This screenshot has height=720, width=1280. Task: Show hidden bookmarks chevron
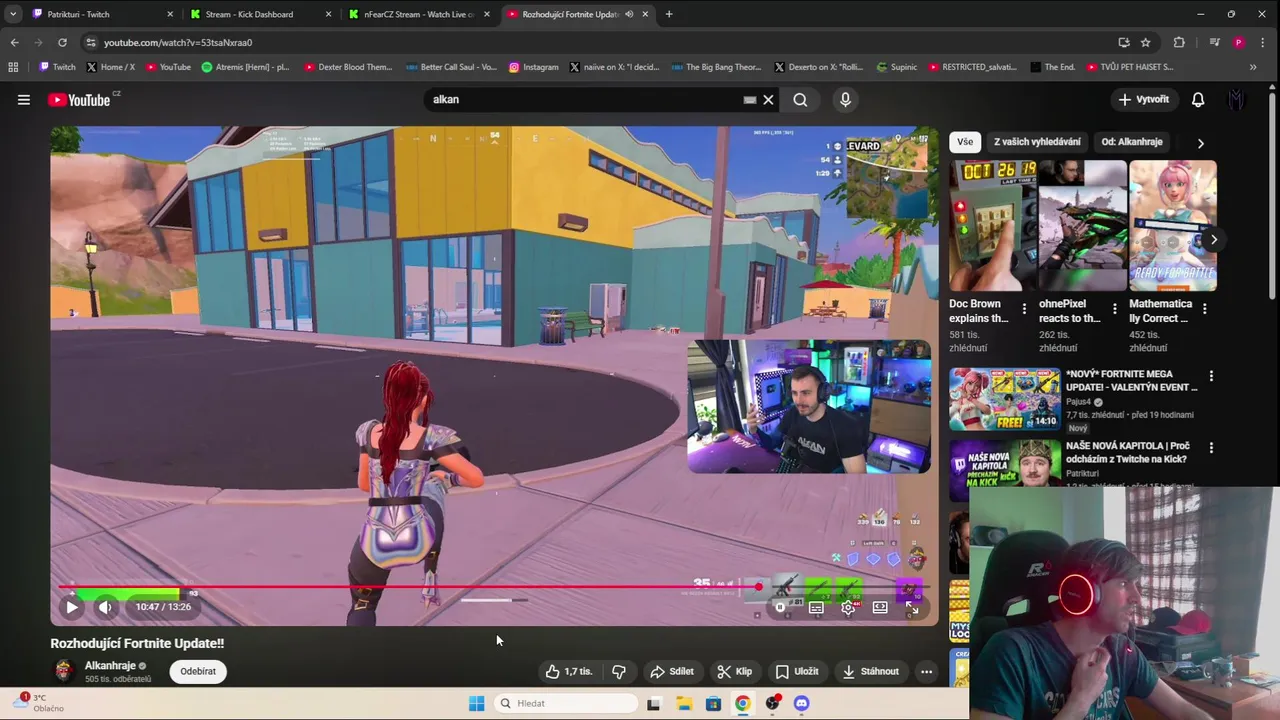click(1253, 67)
